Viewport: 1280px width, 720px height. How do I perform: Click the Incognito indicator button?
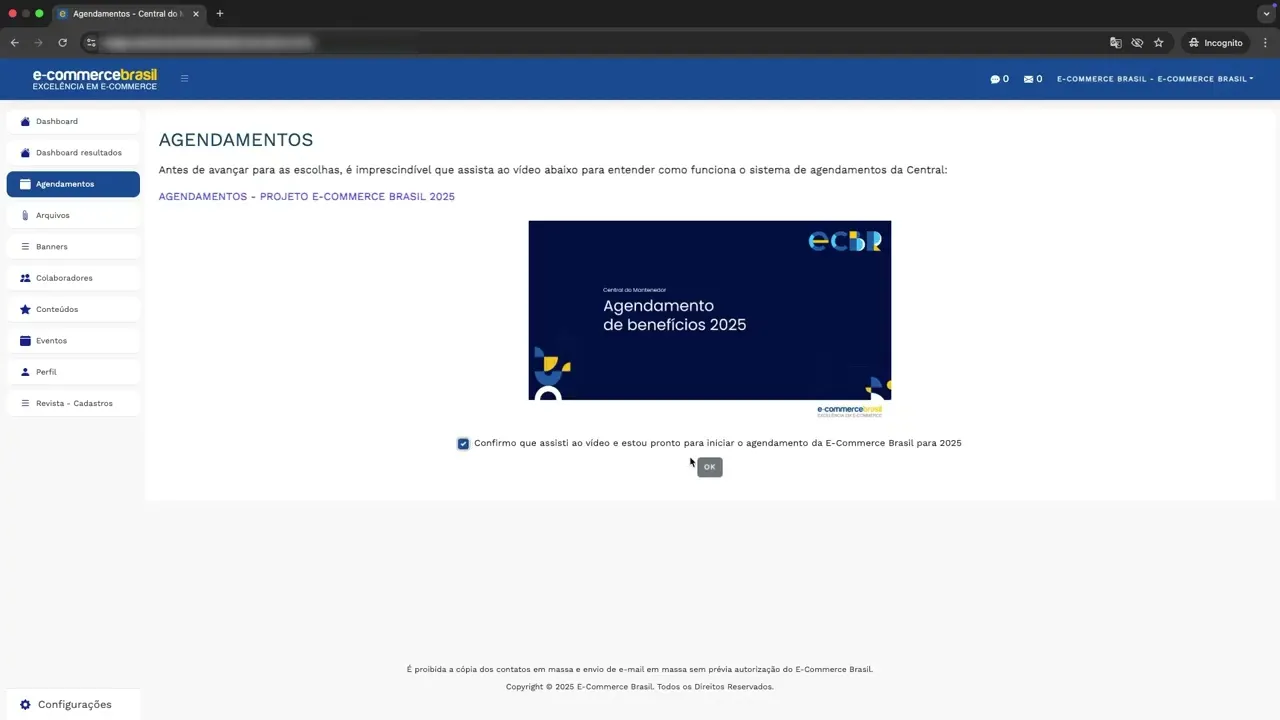[1215, 43]
